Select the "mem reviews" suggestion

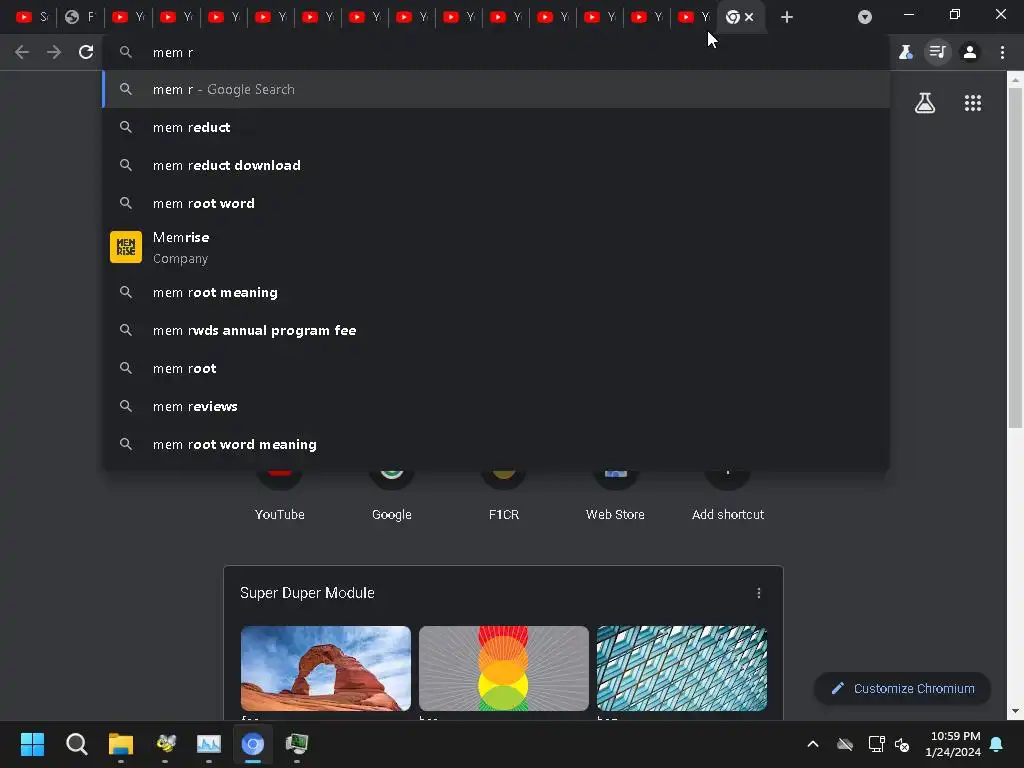496,406
